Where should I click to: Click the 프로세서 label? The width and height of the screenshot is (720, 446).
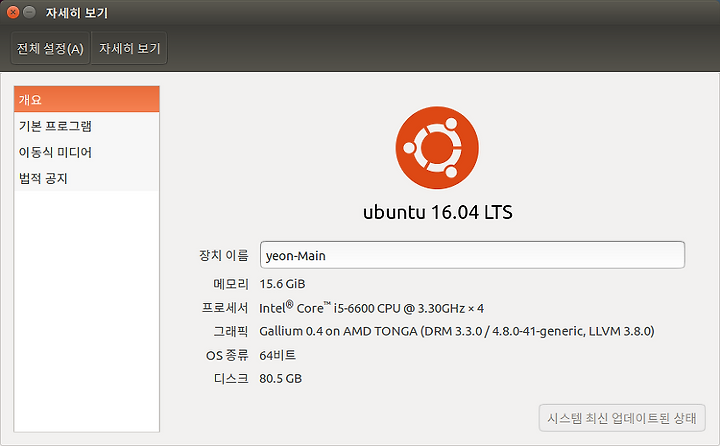click(x=225, y=308)
